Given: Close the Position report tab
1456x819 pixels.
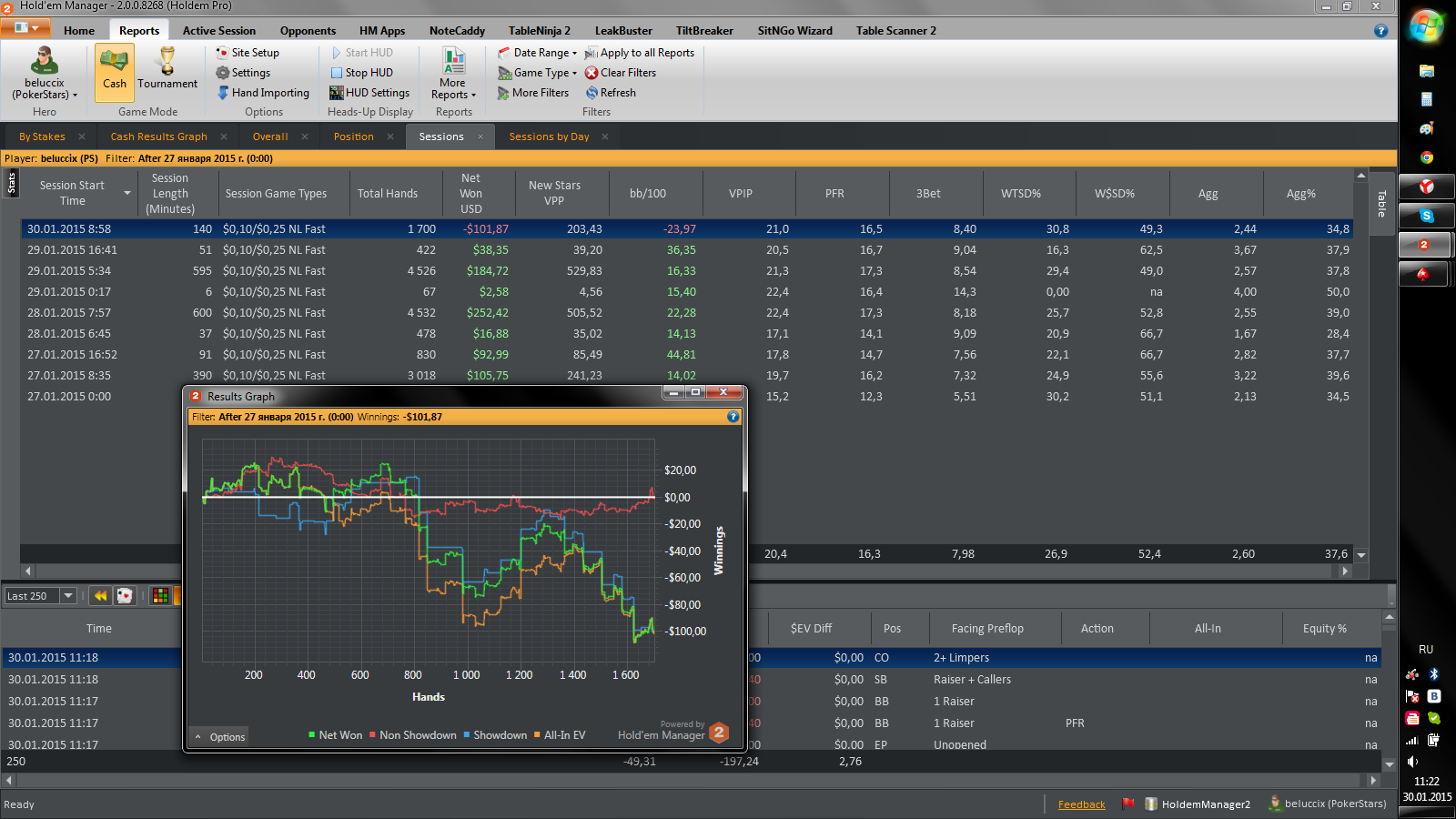Looking at the screenshot, I should tap(390, 136).
